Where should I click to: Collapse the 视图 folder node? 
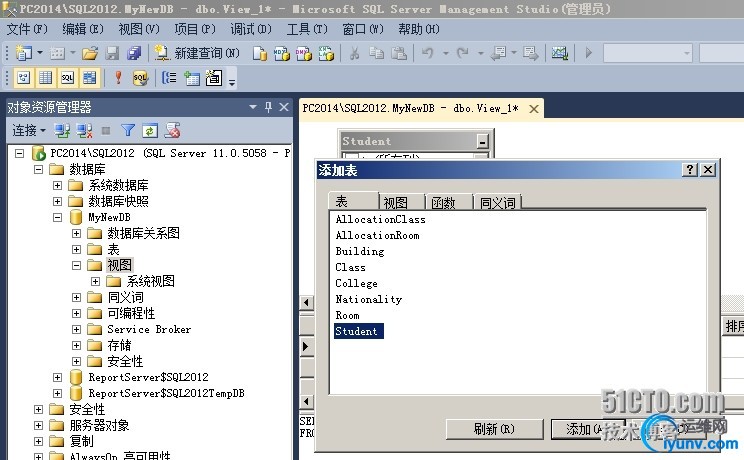76,265
